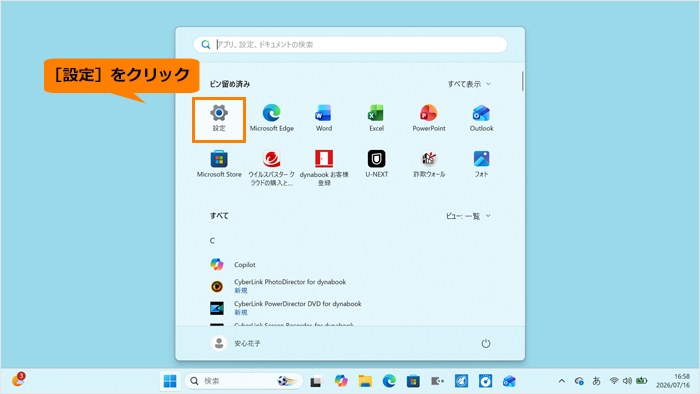Open the battery status tray icon
This screenshot has height=394, width=700.
click(642, 381)
